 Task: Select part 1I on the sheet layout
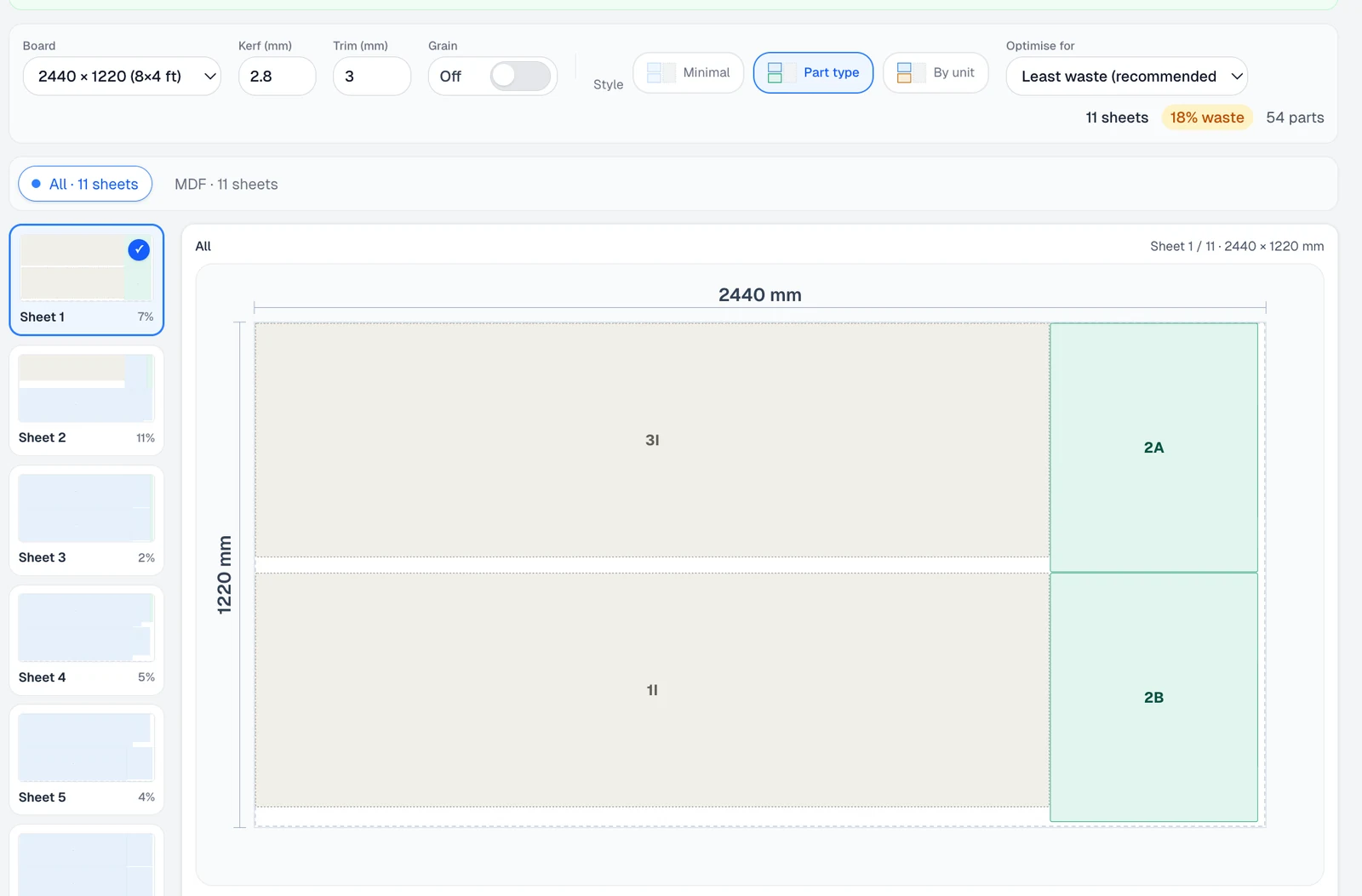coord(652,690)
